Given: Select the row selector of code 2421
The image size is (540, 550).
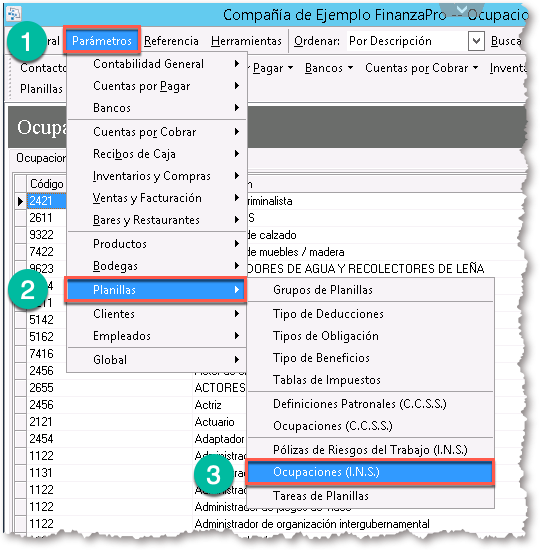Looking at the screenshot, I should click(x=20, y=201).
